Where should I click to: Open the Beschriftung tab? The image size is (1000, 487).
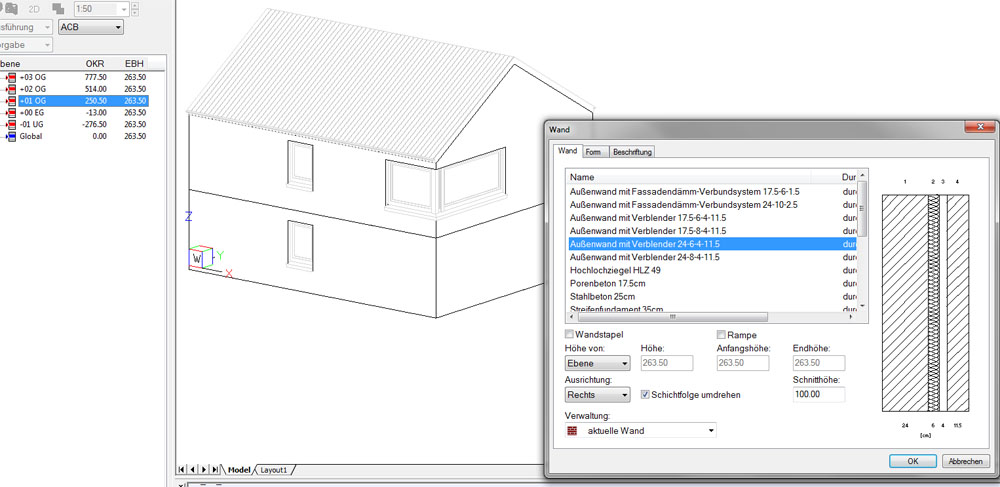point(632,152)
